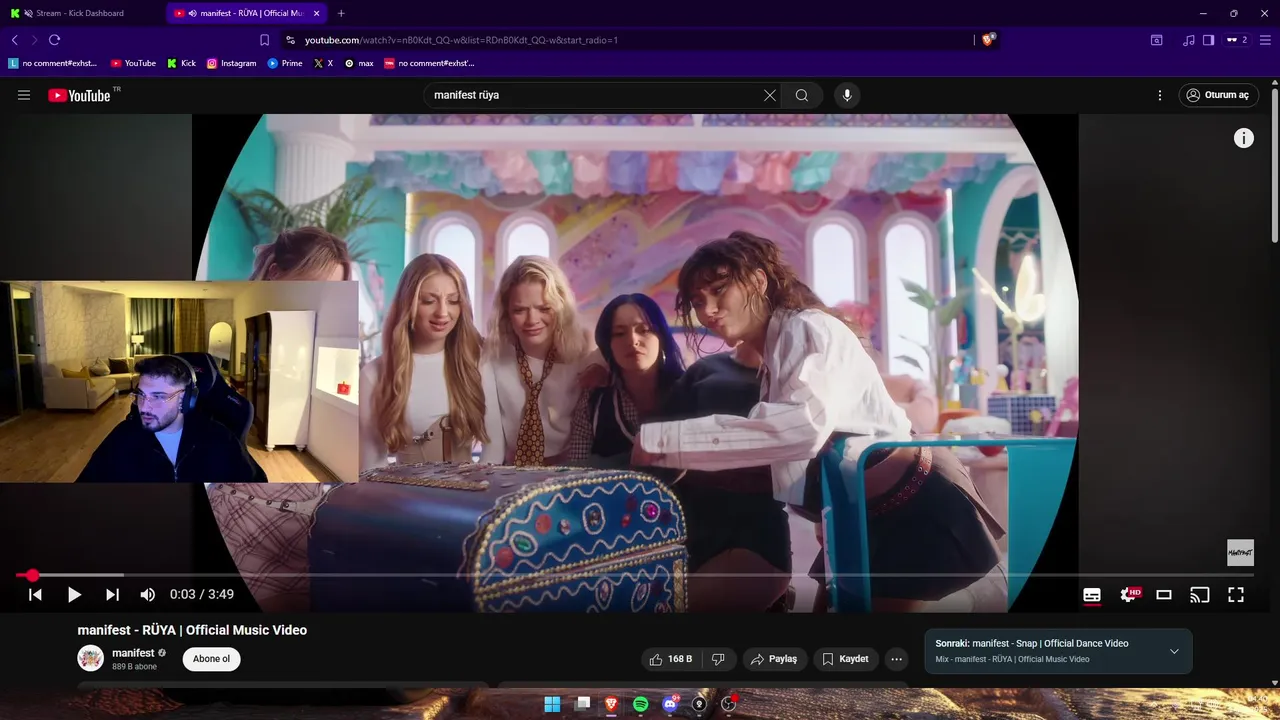Open the Brave Shields lion icon

pos(988,40)
